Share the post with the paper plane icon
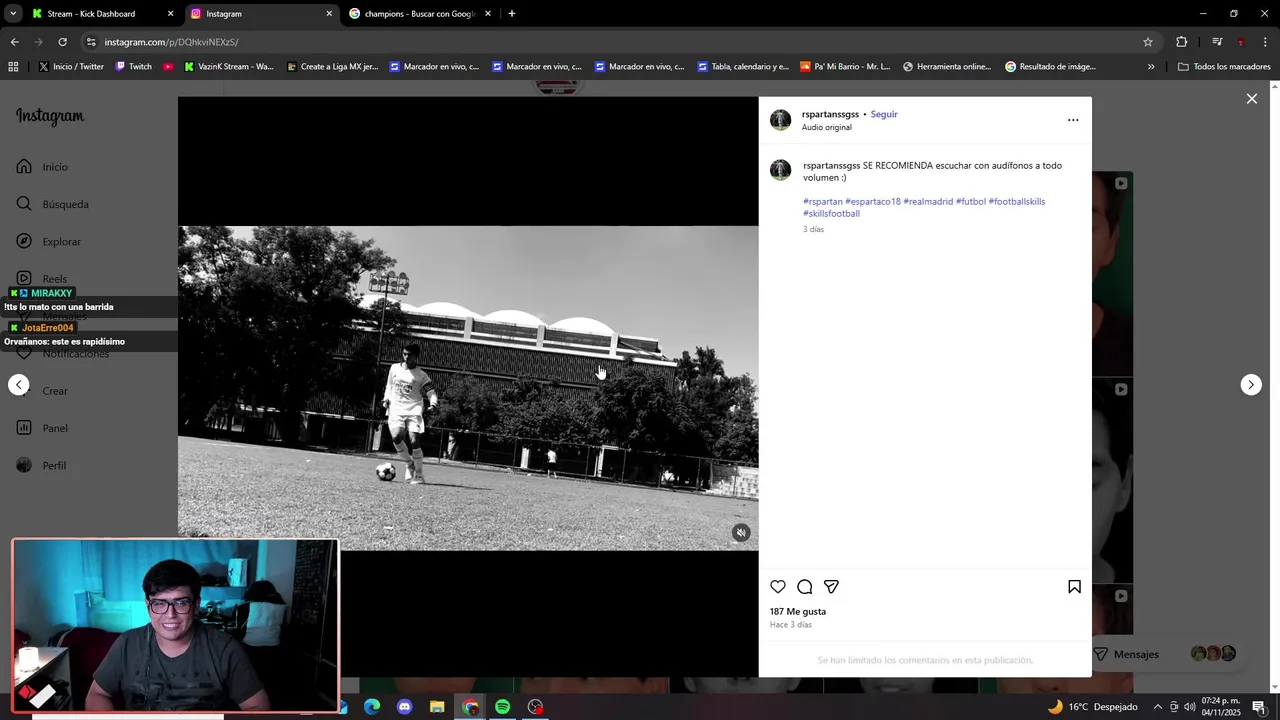Image resolution: width=1280 pixels, height=720 pixels. 831,587
